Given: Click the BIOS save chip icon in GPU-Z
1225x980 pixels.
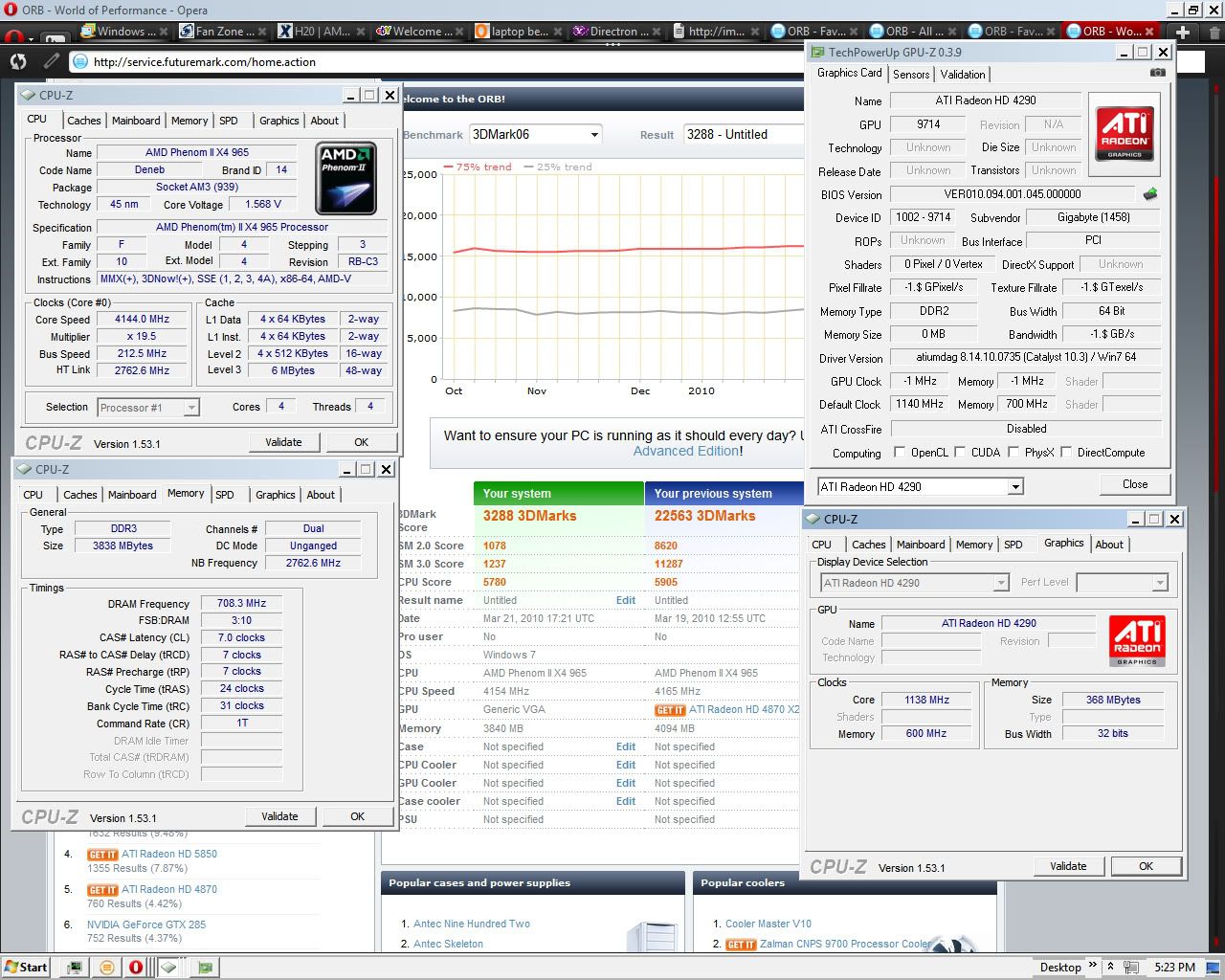Looking at the screenshot, I should tap(1150, 194).
